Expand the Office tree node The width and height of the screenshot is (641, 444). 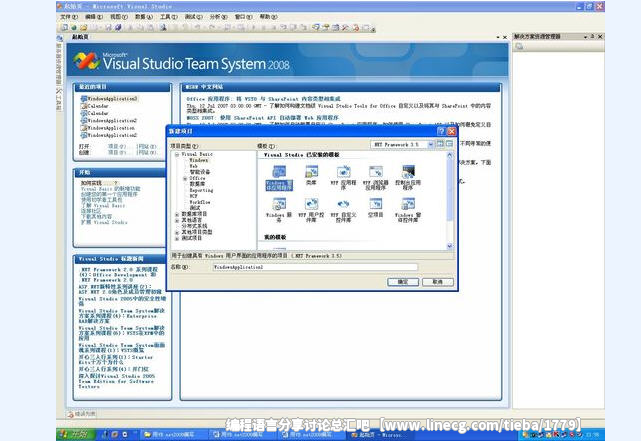pos(185,179)
